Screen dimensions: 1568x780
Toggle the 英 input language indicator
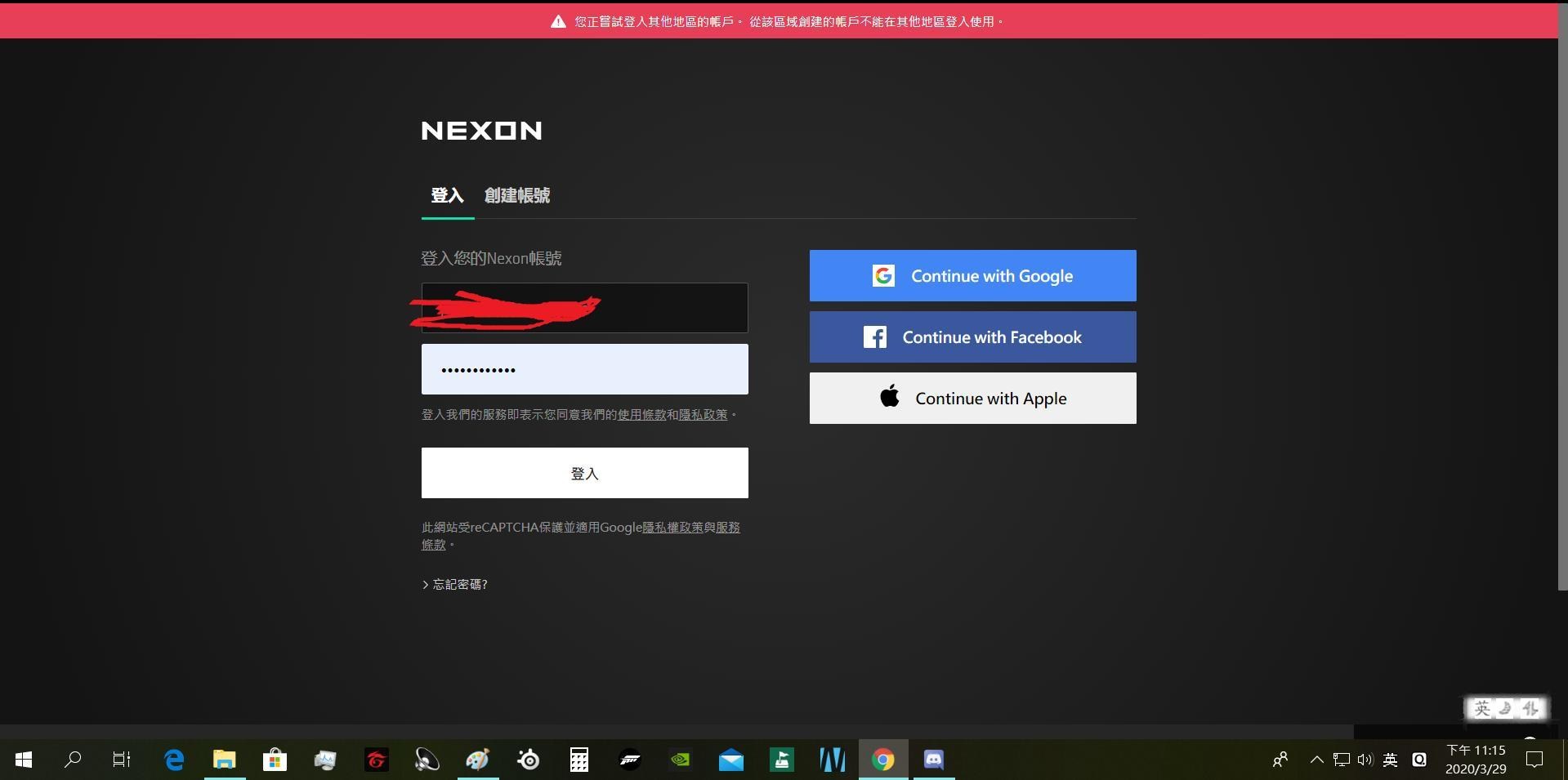[x=1390, y=760]
